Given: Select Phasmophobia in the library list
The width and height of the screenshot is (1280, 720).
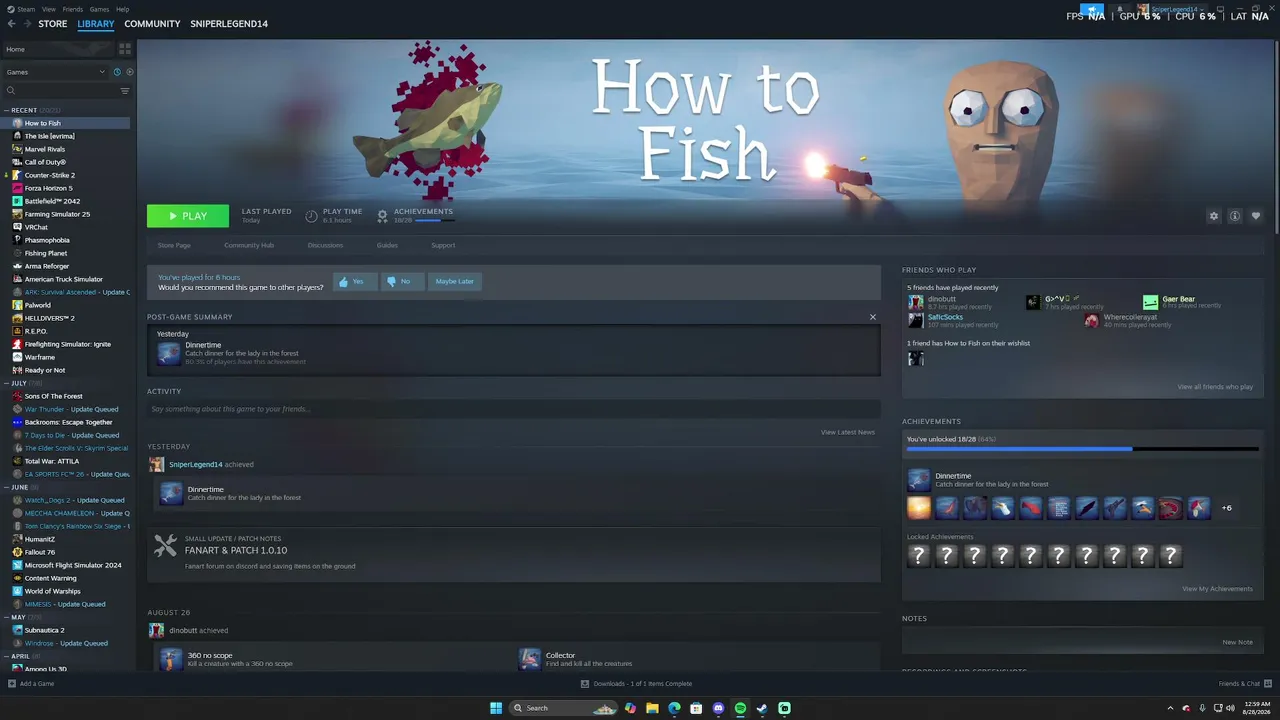Looking at the screenshot, I should coord(47,240).
